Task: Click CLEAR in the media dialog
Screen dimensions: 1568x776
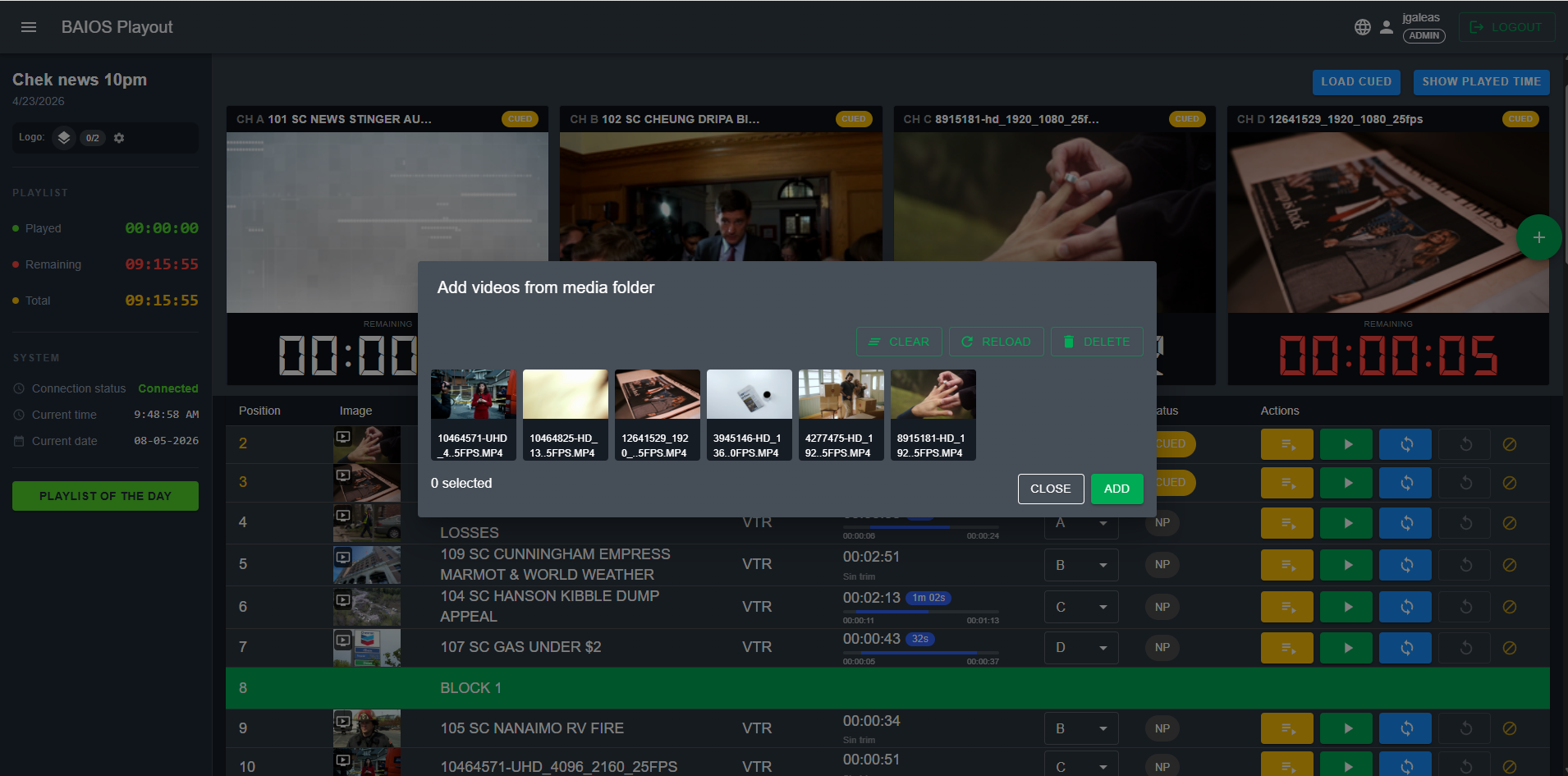Action: [x=899, y=342]
